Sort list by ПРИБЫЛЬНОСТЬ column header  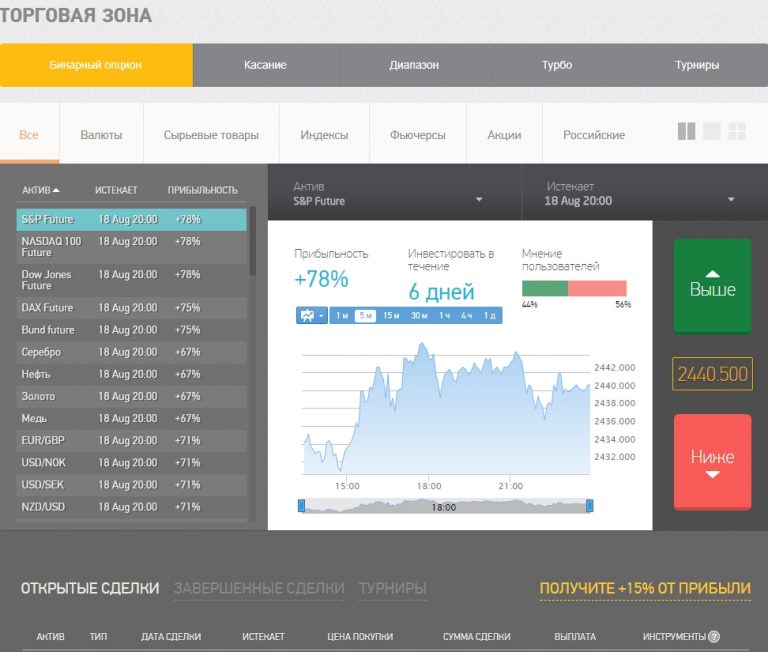(x=202, y=190)
